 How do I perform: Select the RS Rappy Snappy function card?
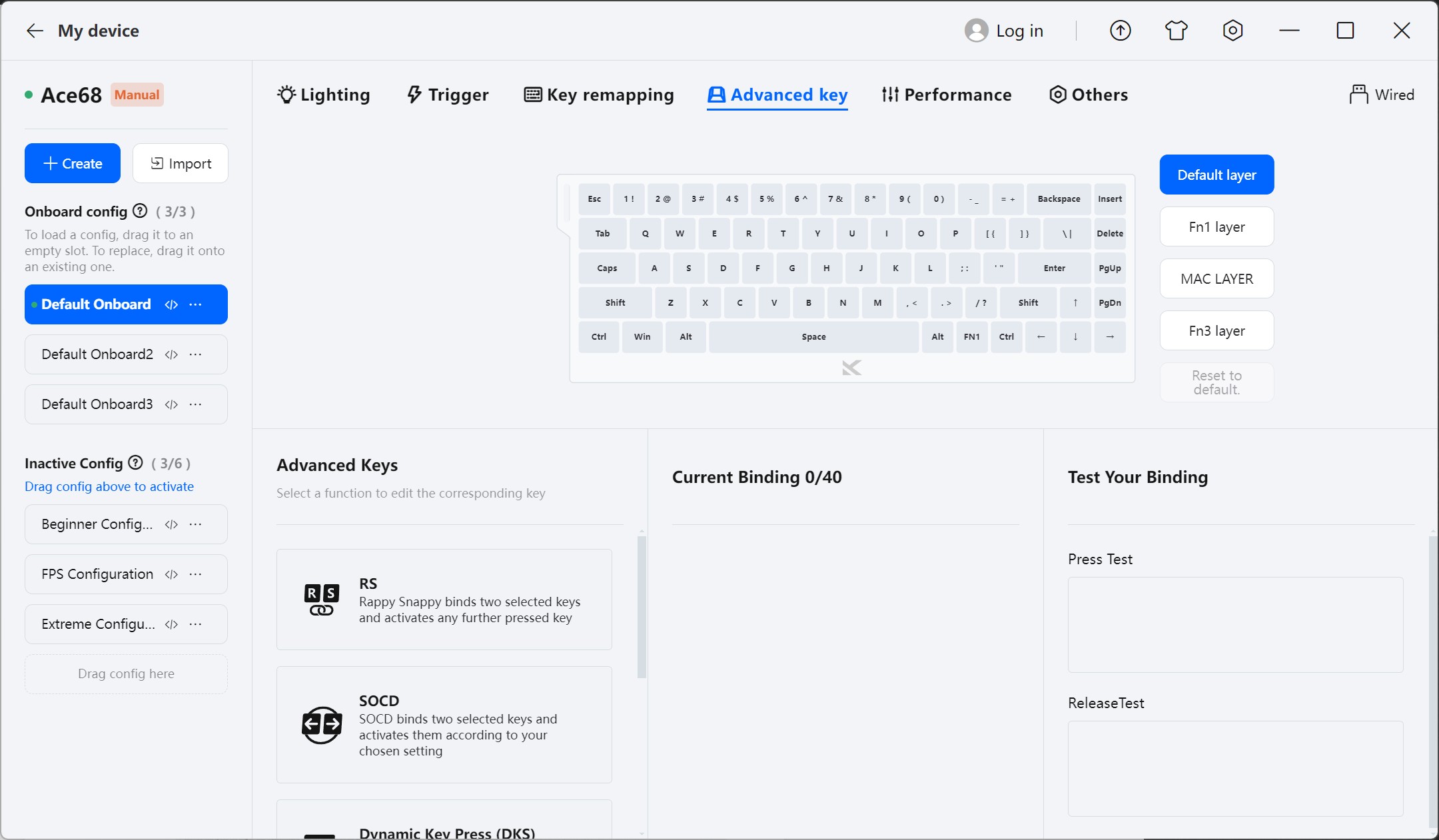coord(444,600)
